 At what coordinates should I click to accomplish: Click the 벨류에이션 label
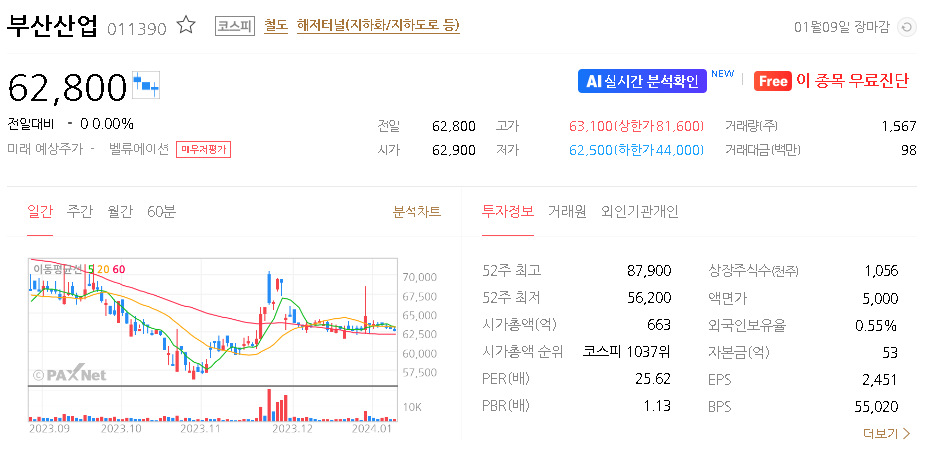139,149
